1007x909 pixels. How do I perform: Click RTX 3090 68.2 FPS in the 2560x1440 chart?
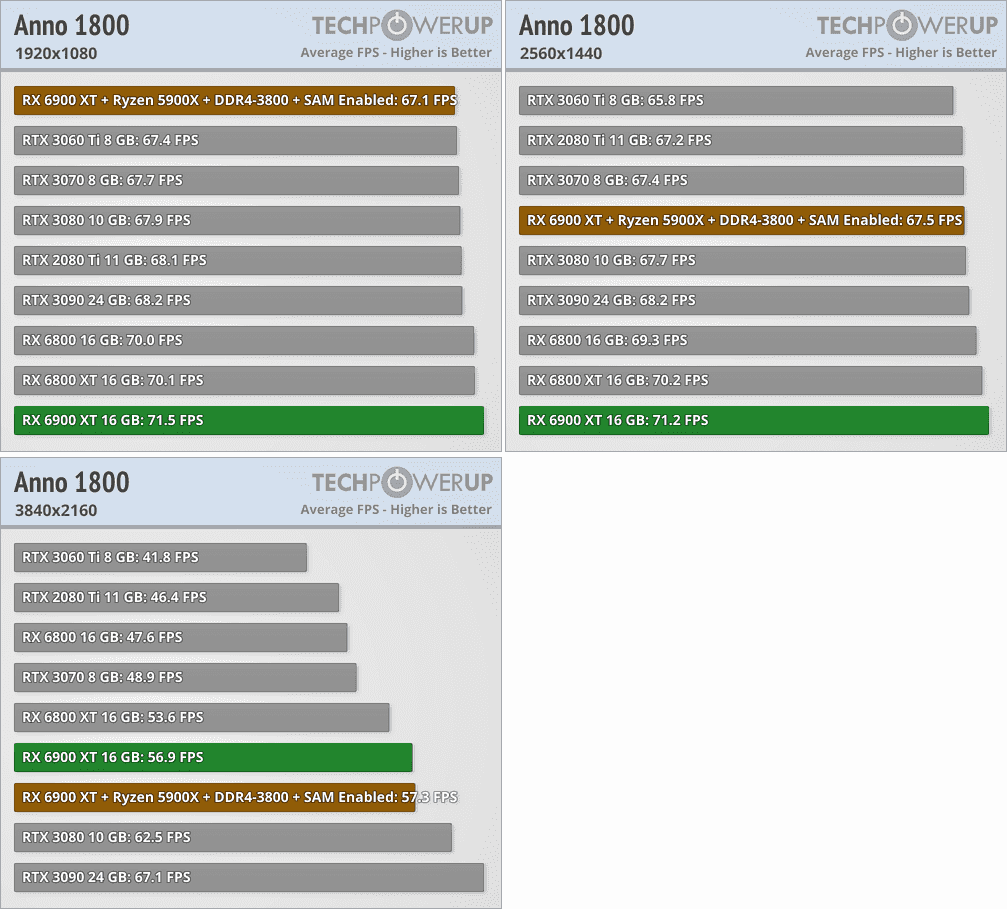tap(744, 300)
